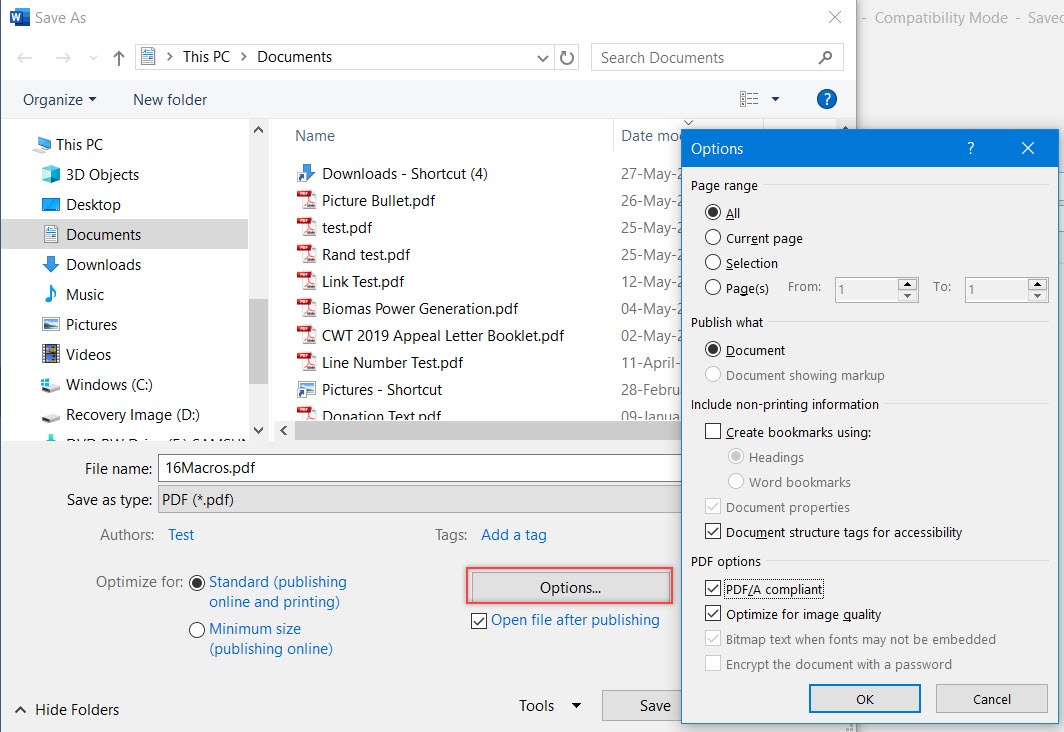This screenshot has width=1064, height=732.
Task: Toggle Optimize for image quality checkbox
Action: [712, 613]
